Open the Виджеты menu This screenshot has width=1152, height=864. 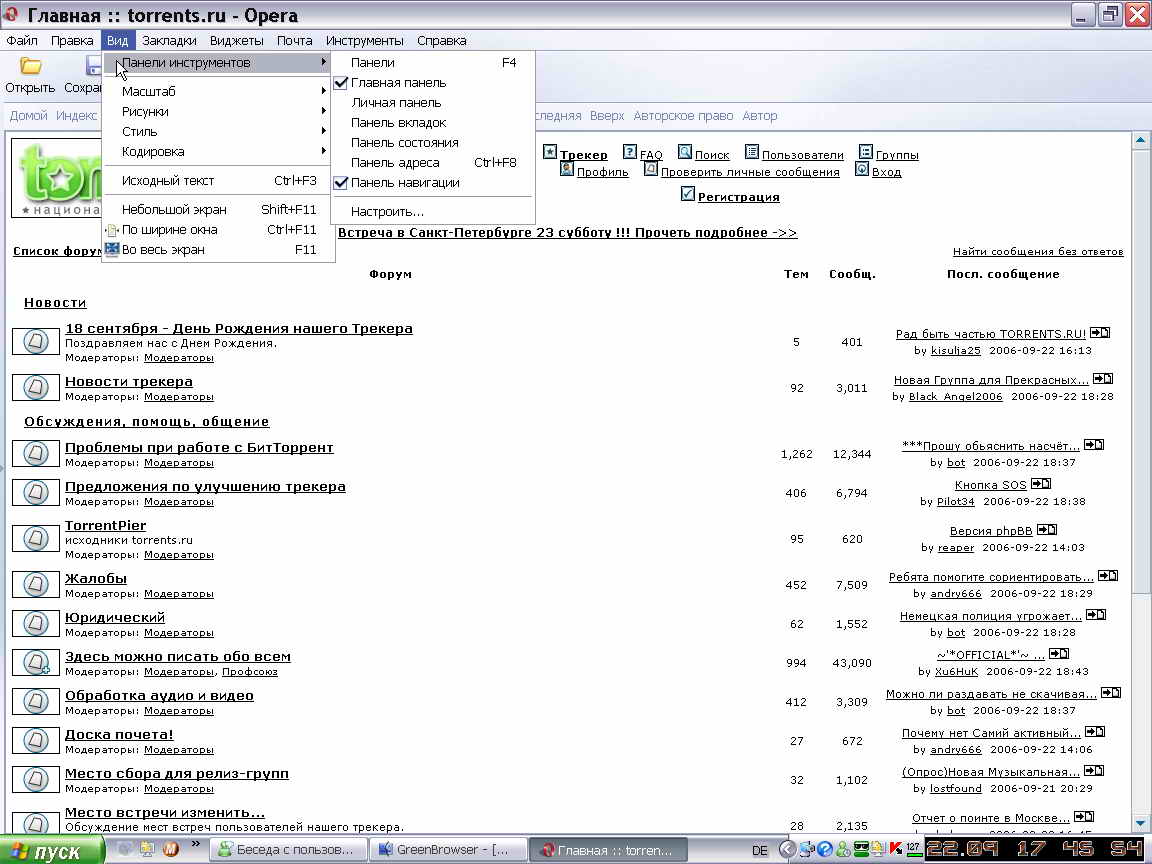click(x=237, y=40)
